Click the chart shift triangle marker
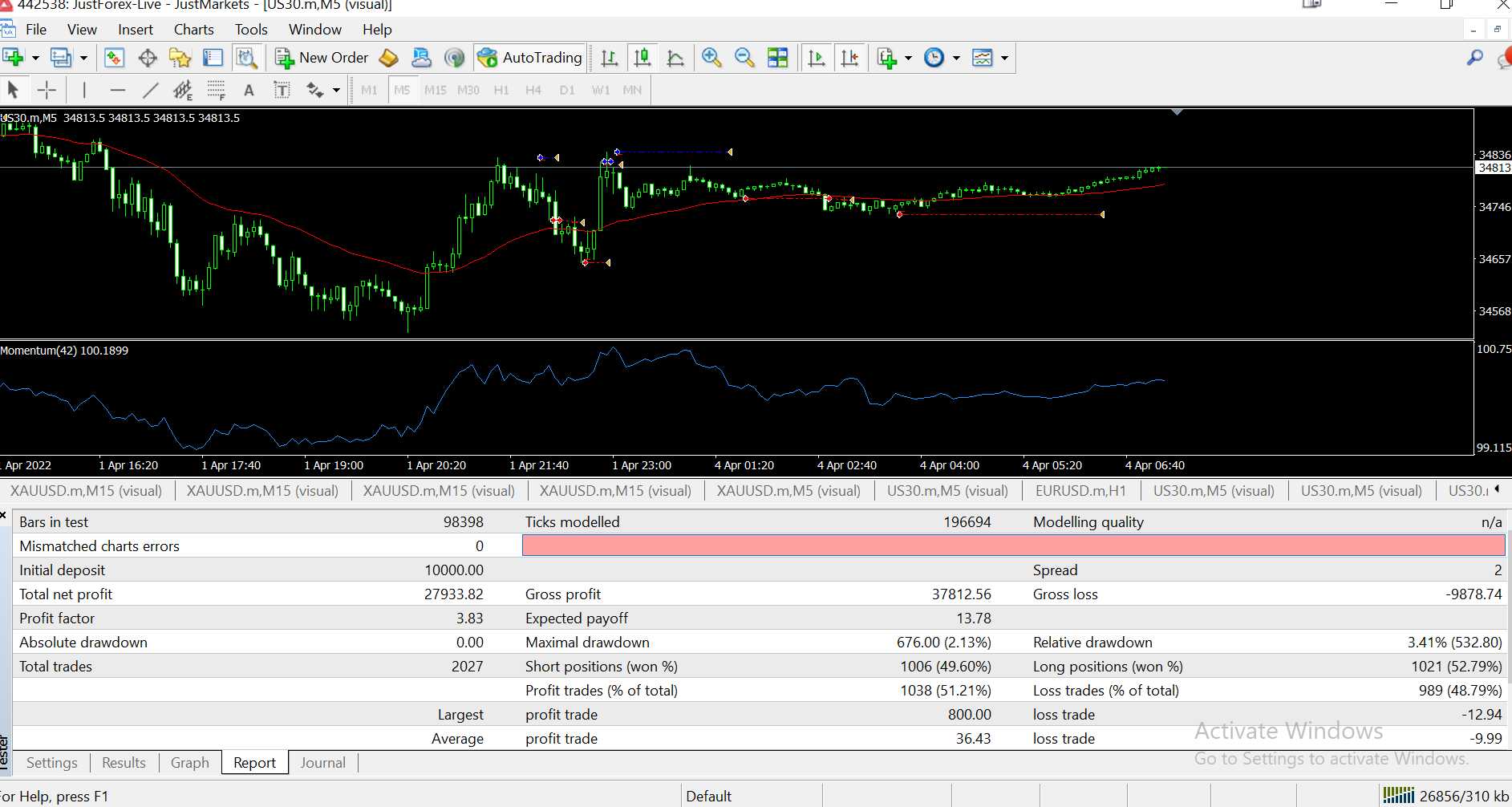This screenshot has width=1512, height=807. click(x=1177, y=112)
